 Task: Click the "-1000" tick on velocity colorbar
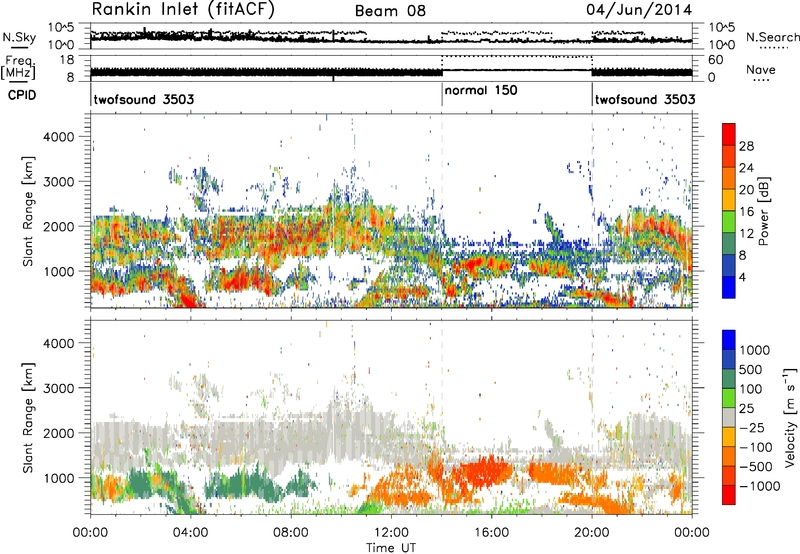point(759,486)
